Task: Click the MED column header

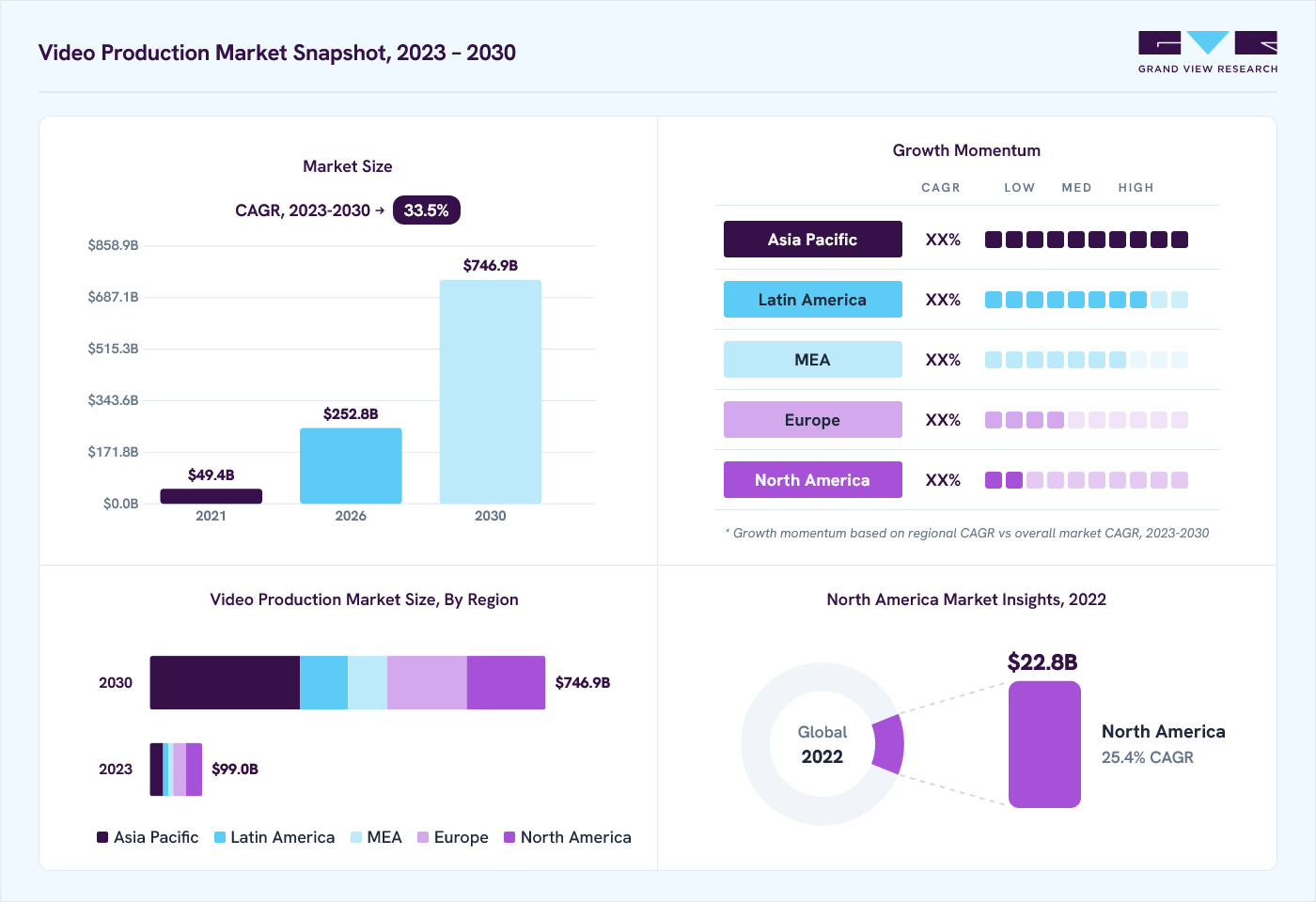Action: pyautogui.click(x=1077, y=188)
